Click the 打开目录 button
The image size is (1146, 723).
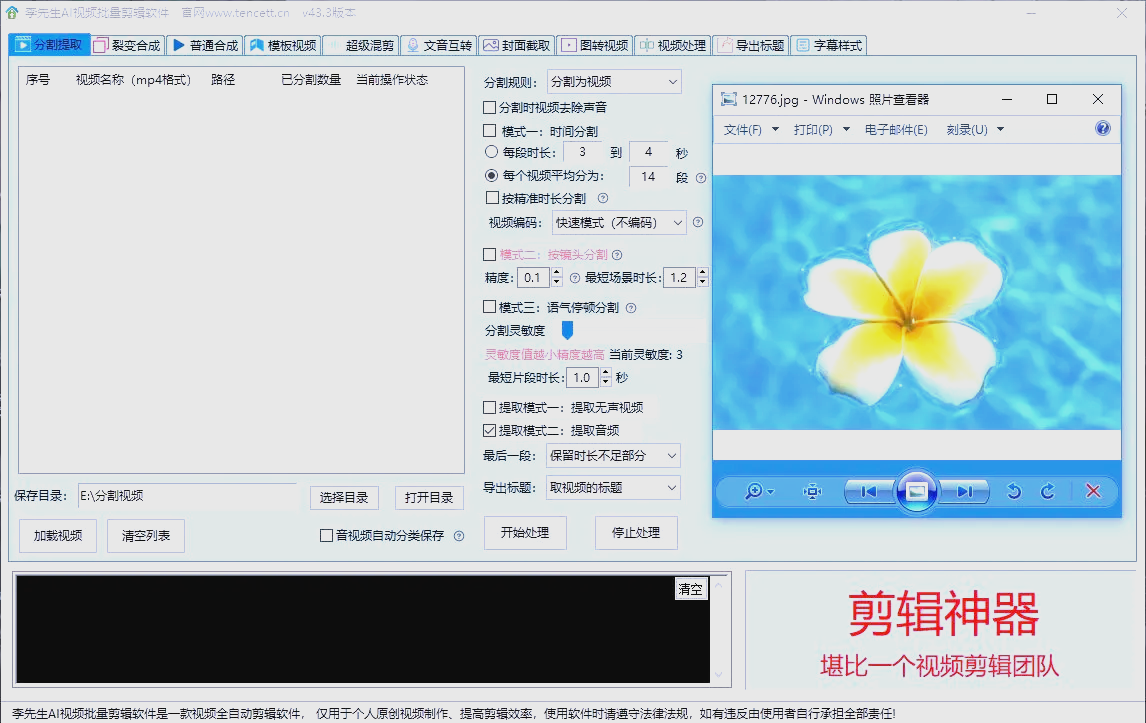click(x=429, y=497)
